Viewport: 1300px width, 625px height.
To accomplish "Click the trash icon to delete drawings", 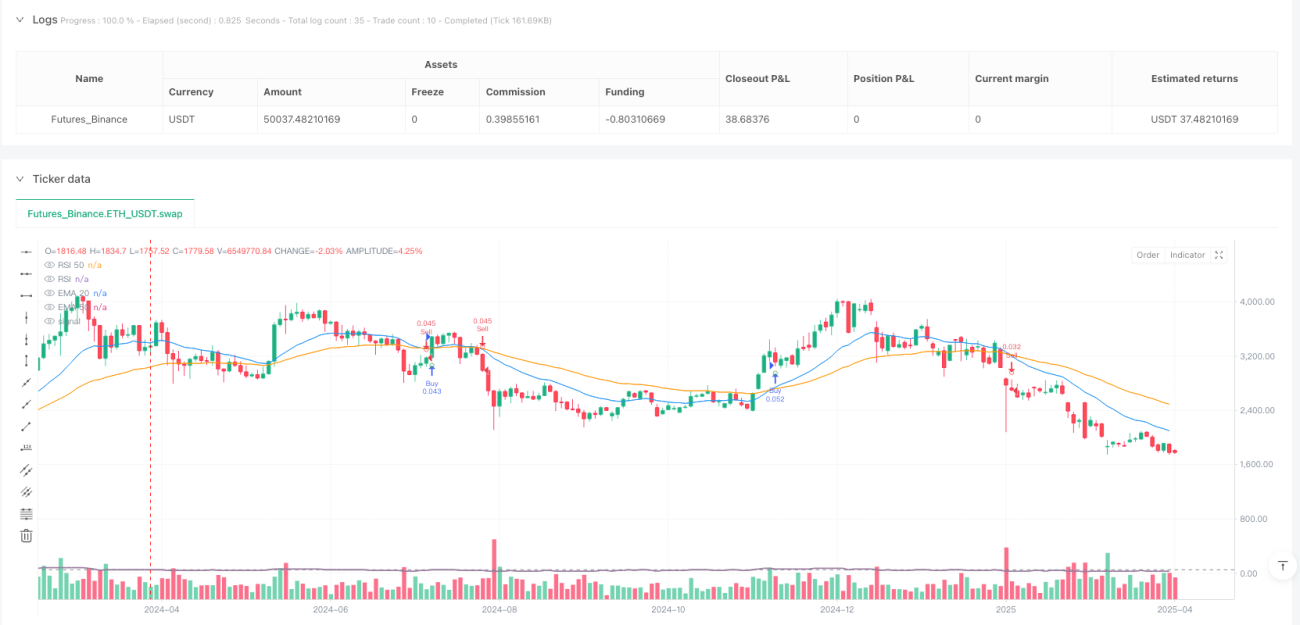I will click(27, 536).
